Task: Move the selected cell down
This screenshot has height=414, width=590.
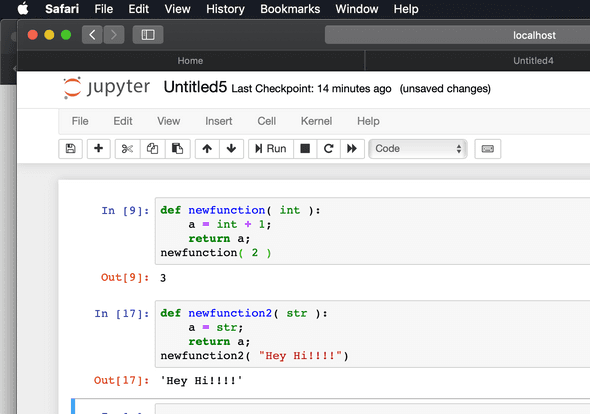Action: click(x=231, y=149)
